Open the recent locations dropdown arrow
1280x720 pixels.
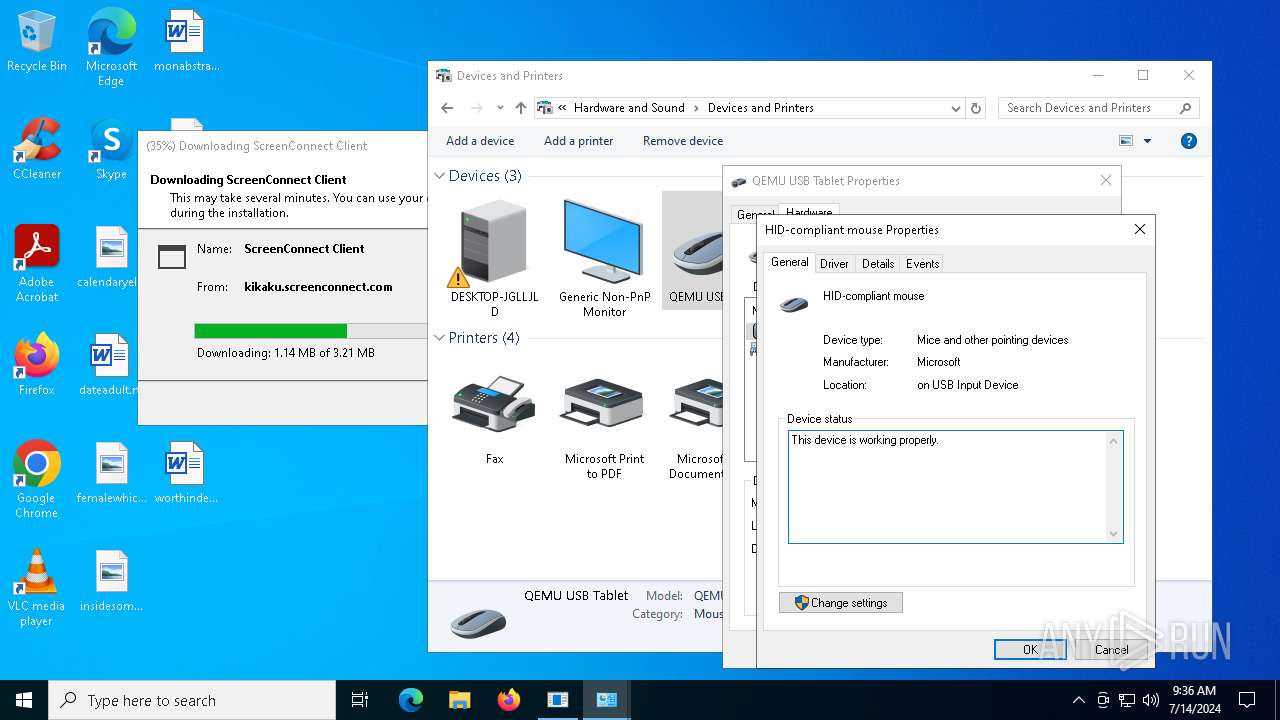(x=500, y=108)
